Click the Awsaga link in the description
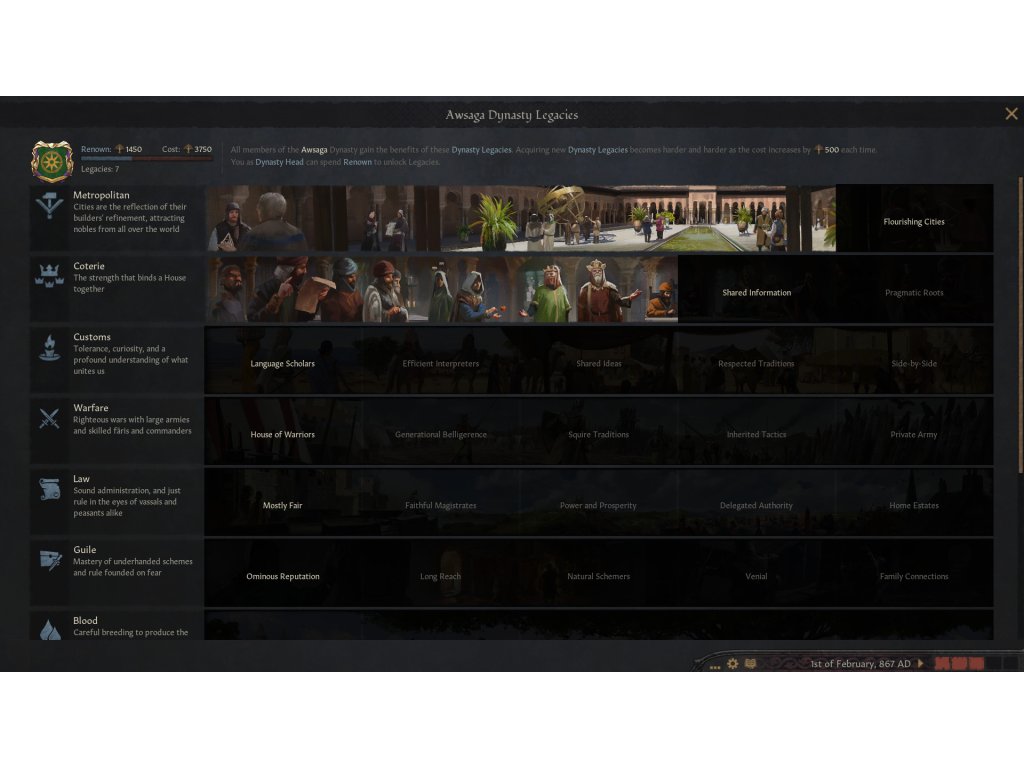Screen dimensions: 1024x768 [x=314, y=150]
